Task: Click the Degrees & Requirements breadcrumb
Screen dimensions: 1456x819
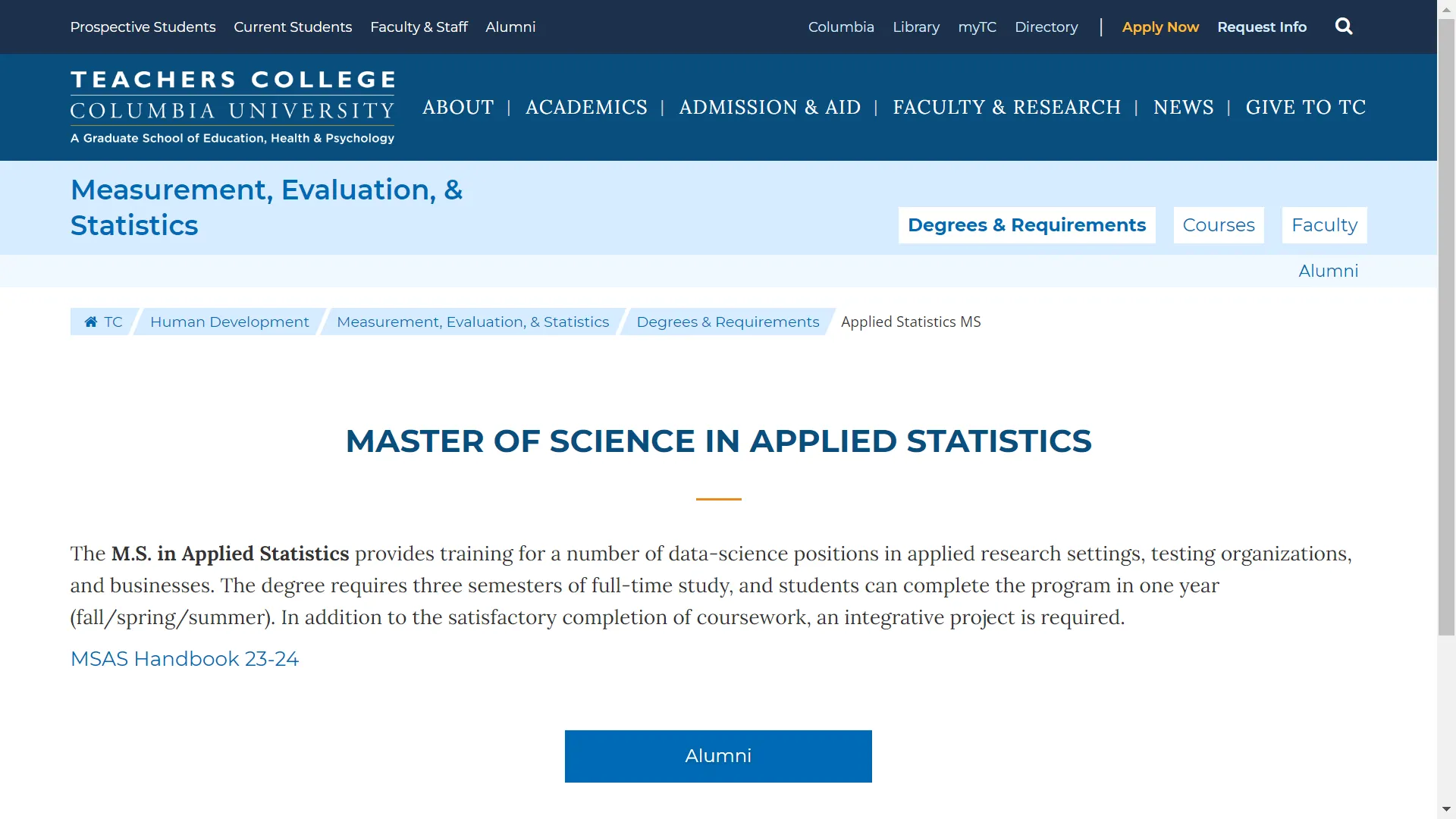Action: tap(727, 322)
